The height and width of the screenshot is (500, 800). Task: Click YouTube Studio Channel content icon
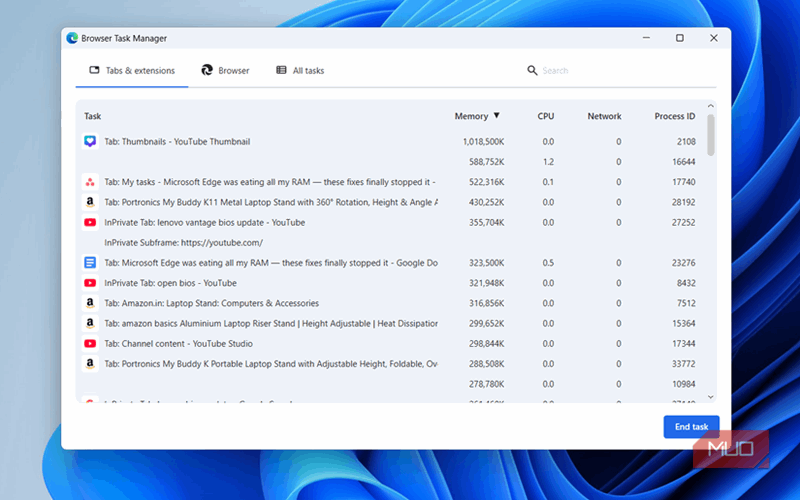coord(90,343)
